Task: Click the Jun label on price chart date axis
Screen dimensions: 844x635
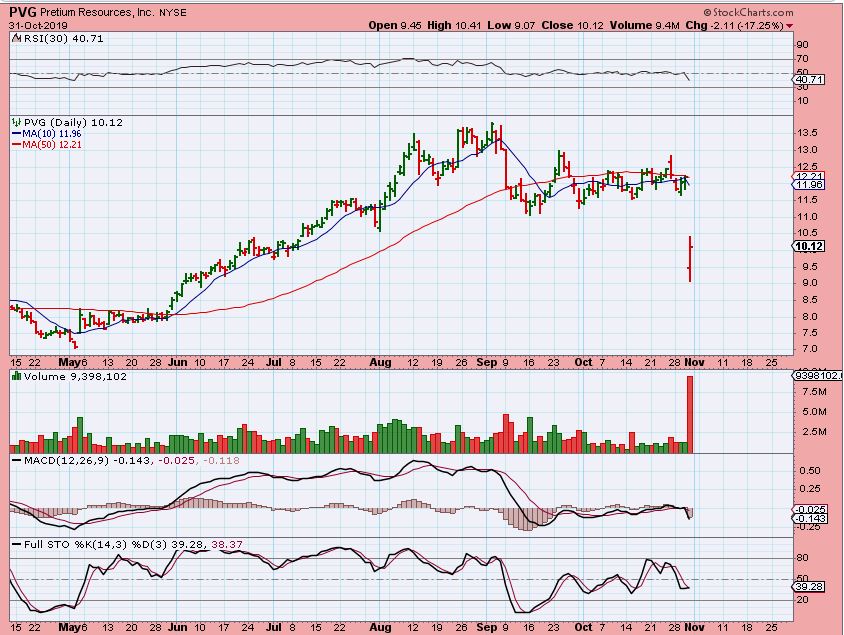Action: 178,362
